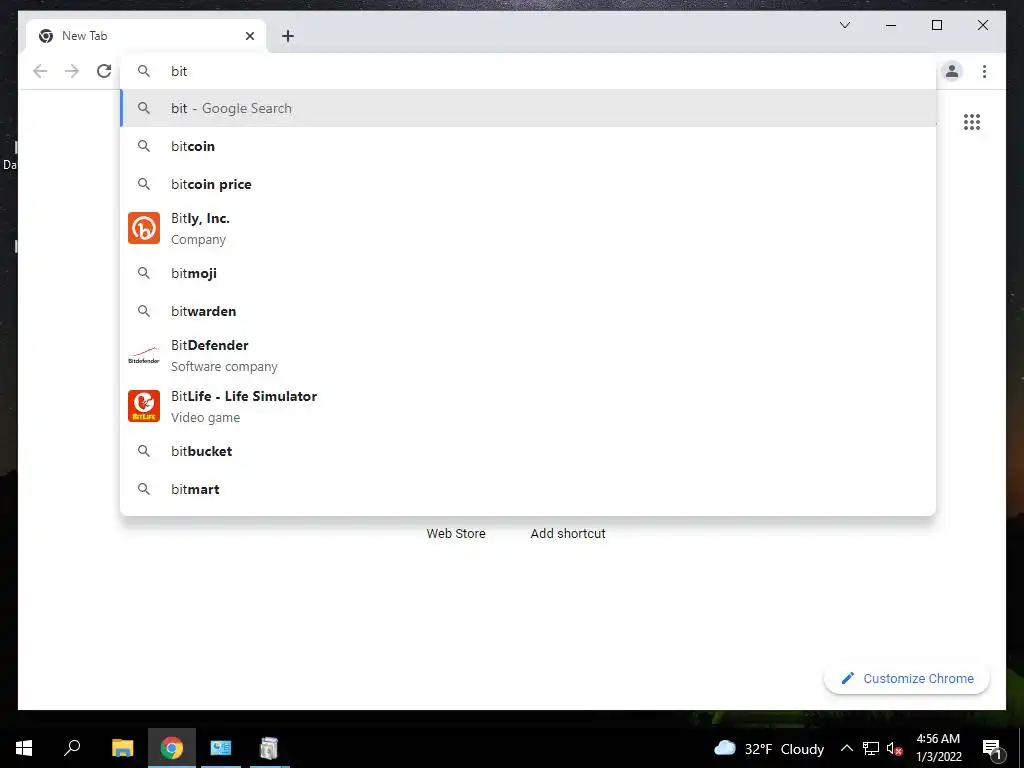The height and width of the screenshot is (768, 1024).
Task: Open File Explorer from taskbar
Action: point(122,748)
